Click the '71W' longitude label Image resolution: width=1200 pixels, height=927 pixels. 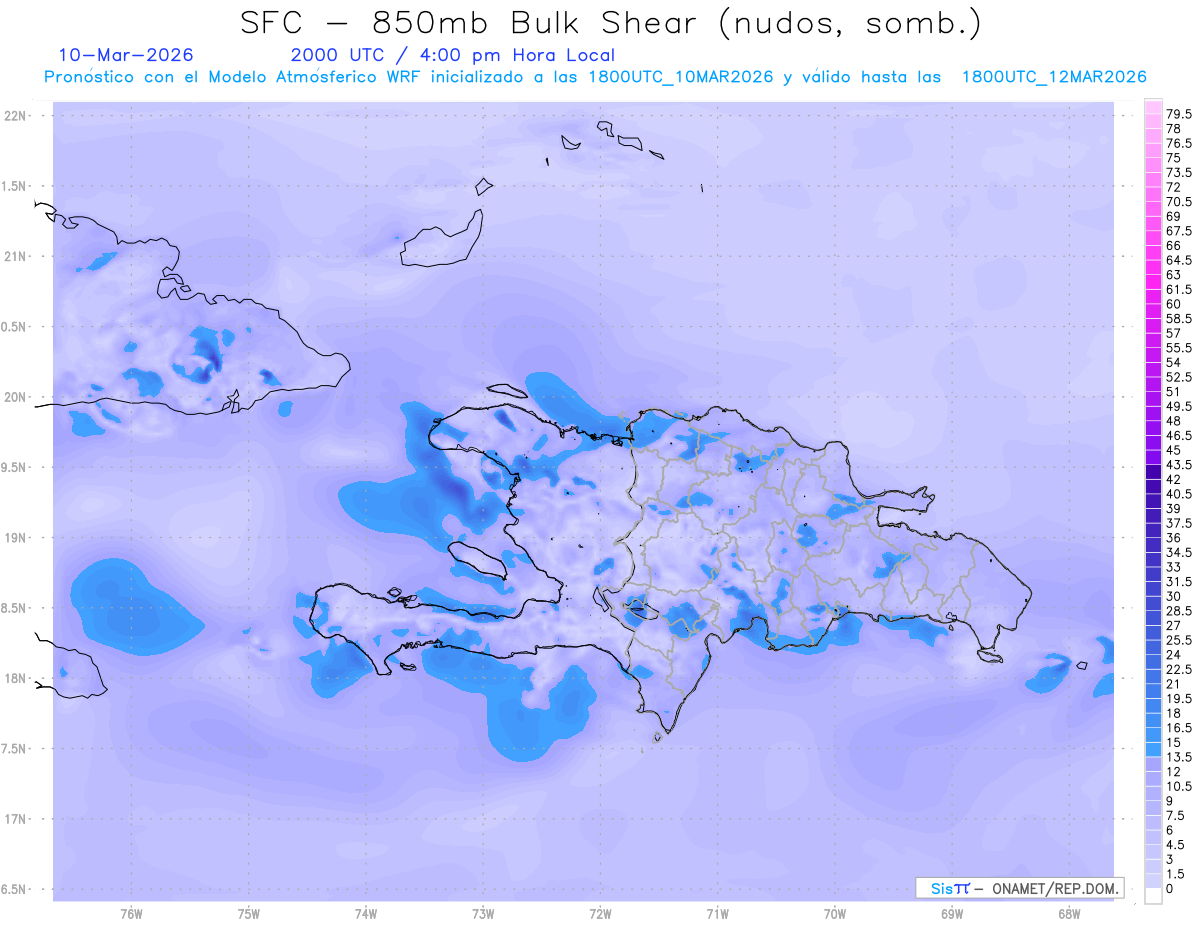tap(717, 914)
